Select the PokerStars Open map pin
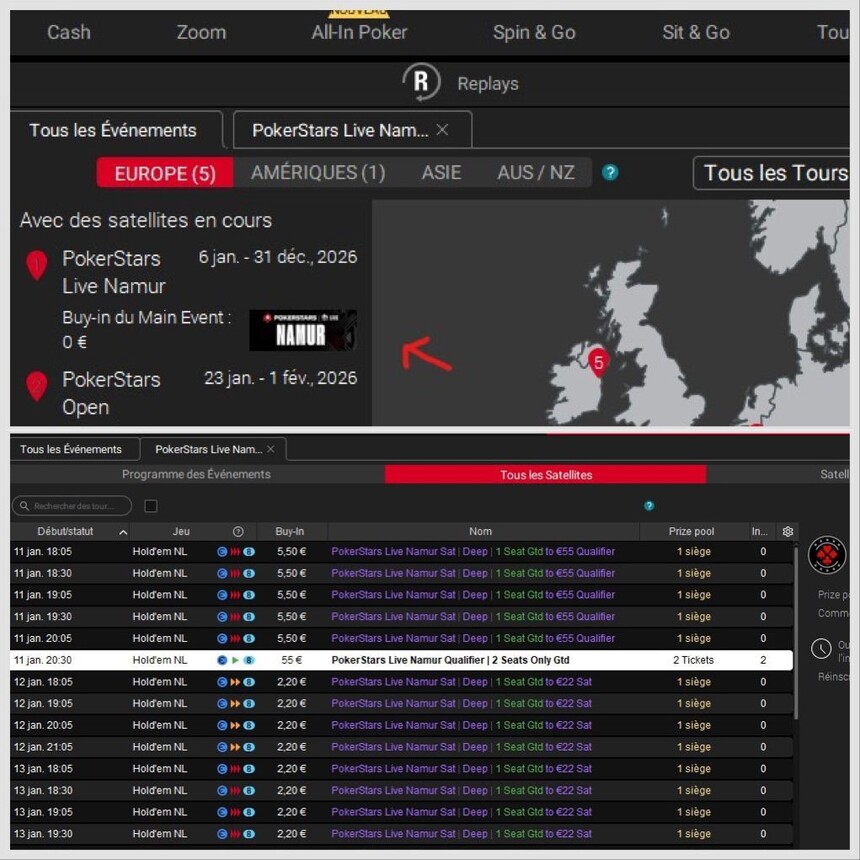The width and height of the screenshot is (860, 860). 37,386
